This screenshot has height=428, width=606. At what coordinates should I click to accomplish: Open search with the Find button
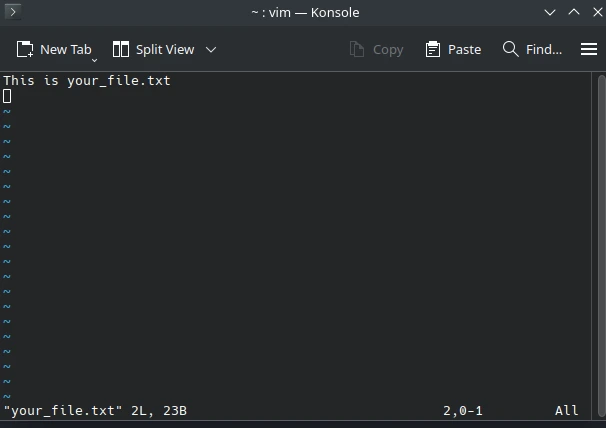[x=532, y=49]
